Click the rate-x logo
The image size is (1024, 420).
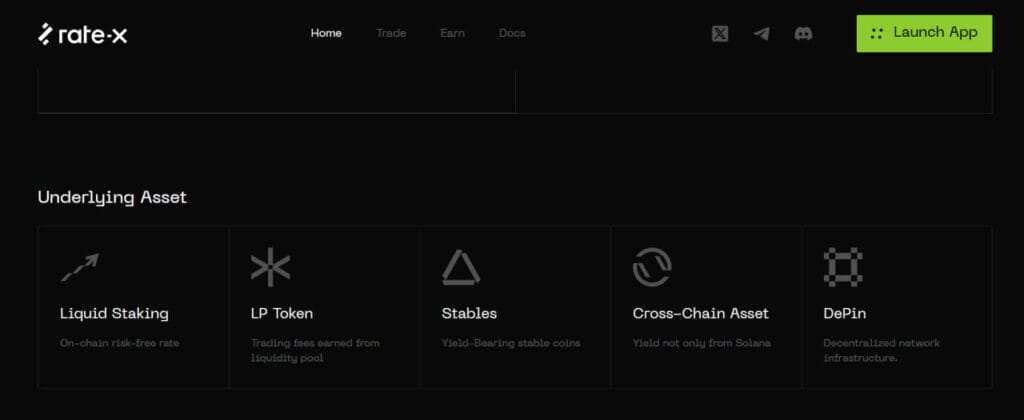82,33
